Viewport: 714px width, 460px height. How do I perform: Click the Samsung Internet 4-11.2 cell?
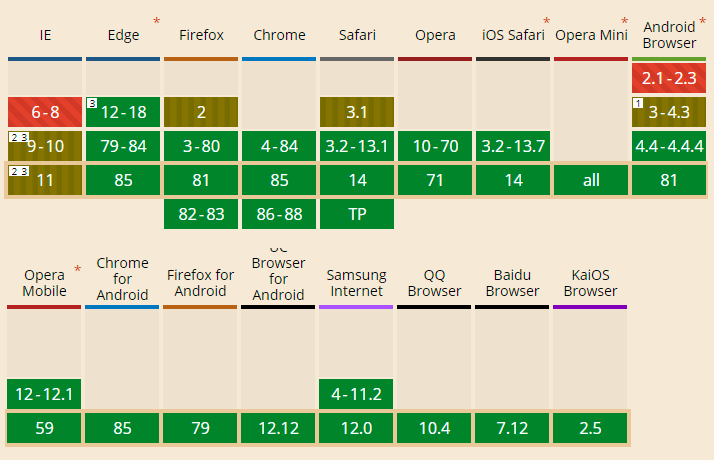356,394
